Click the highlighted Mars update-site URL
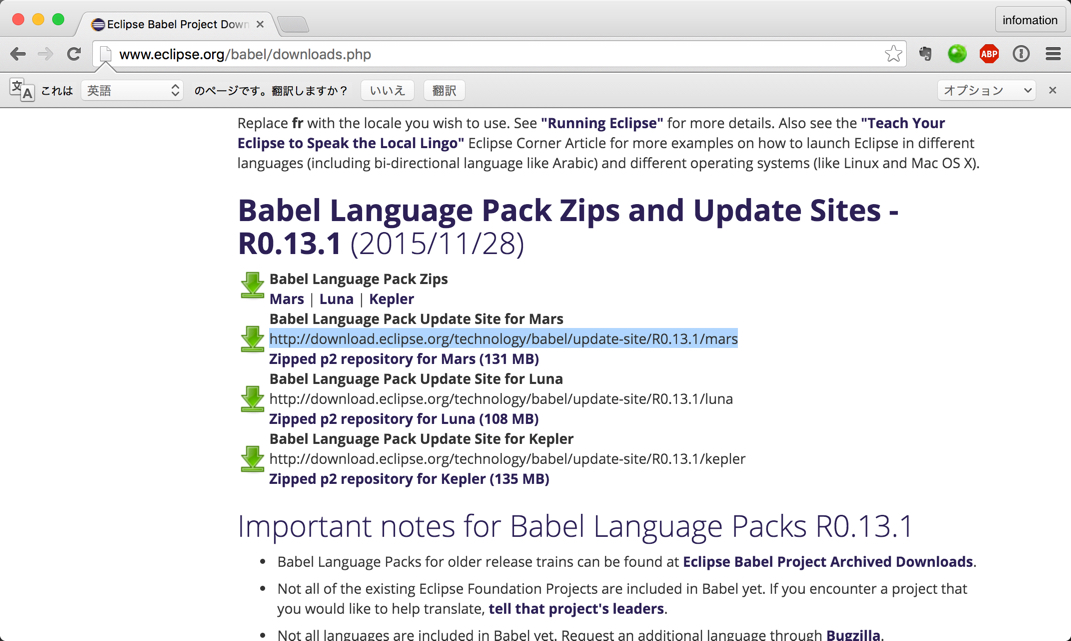The image size is (1071, 641). 503,339
